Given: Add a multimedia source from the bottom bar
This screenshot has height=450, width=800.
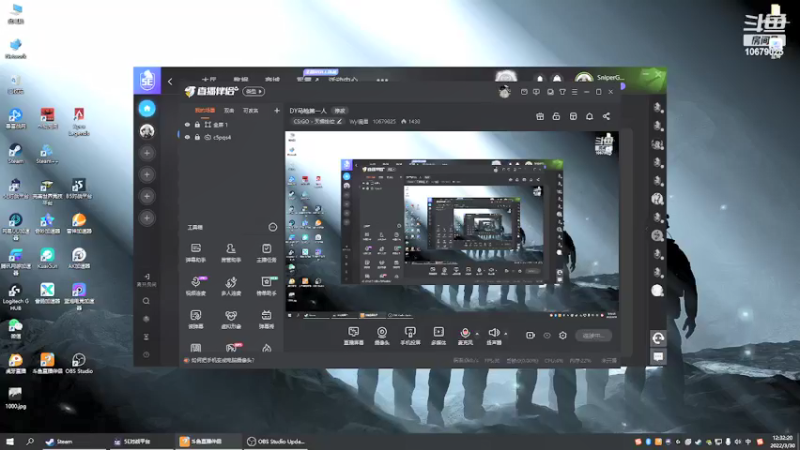Looking at the screenshot, I should pos(438,336).
